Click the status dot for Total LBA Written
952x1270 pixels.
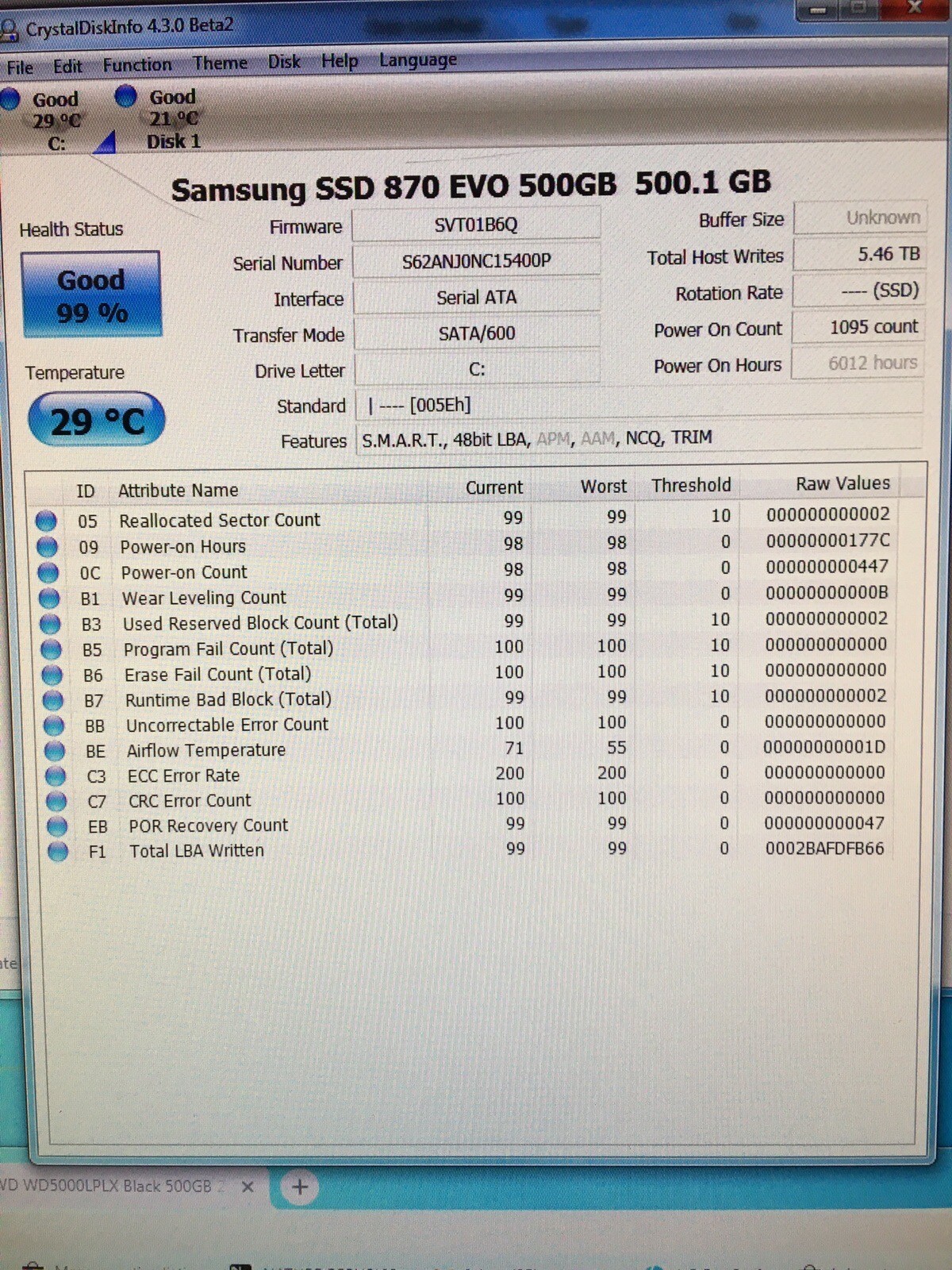point(58,852)
